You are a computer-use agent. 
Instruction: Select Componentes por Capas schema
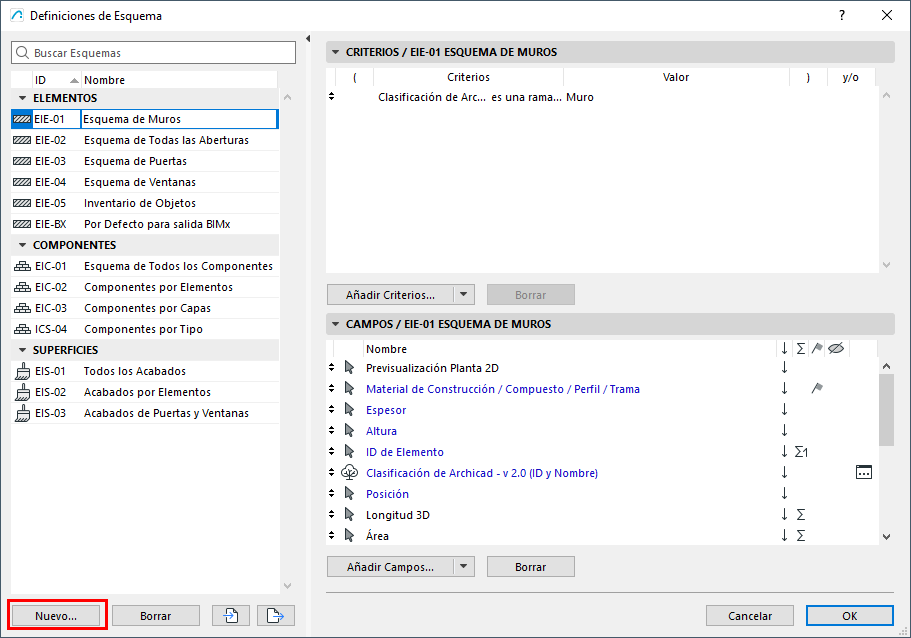click(x=145, y=308)
